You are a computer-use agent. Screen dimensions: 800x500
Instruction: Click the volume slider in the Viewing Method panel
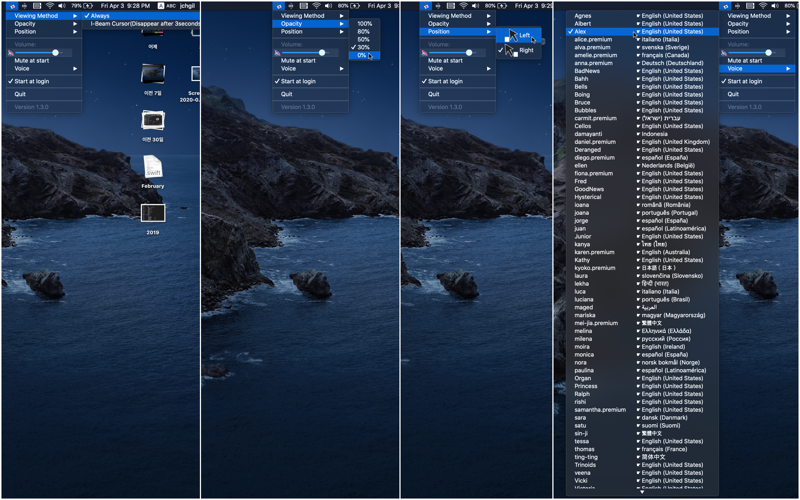click(37, 53)
